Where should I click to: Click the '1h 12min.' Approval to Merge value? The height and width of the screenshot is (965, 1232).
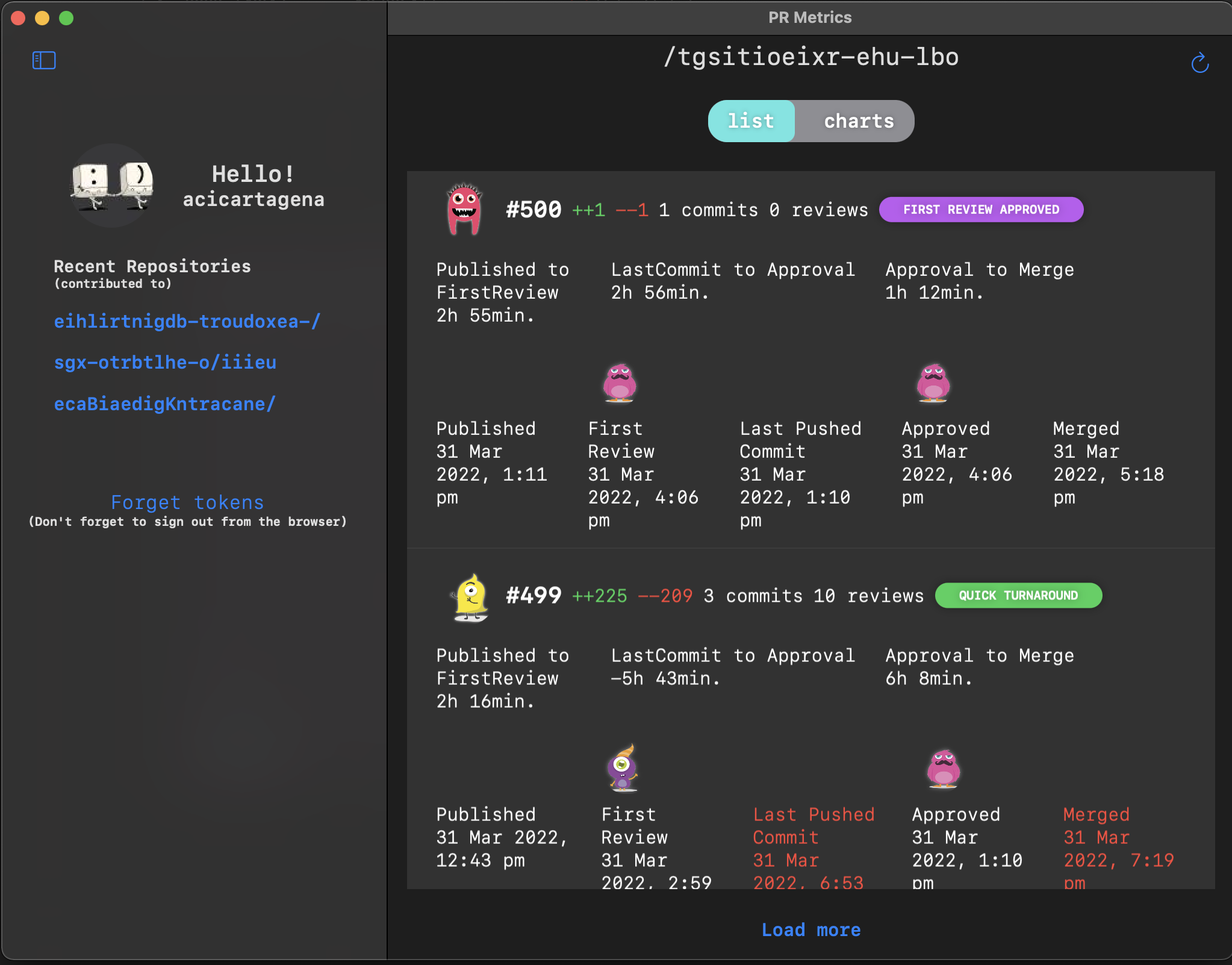tap(935, 293)
